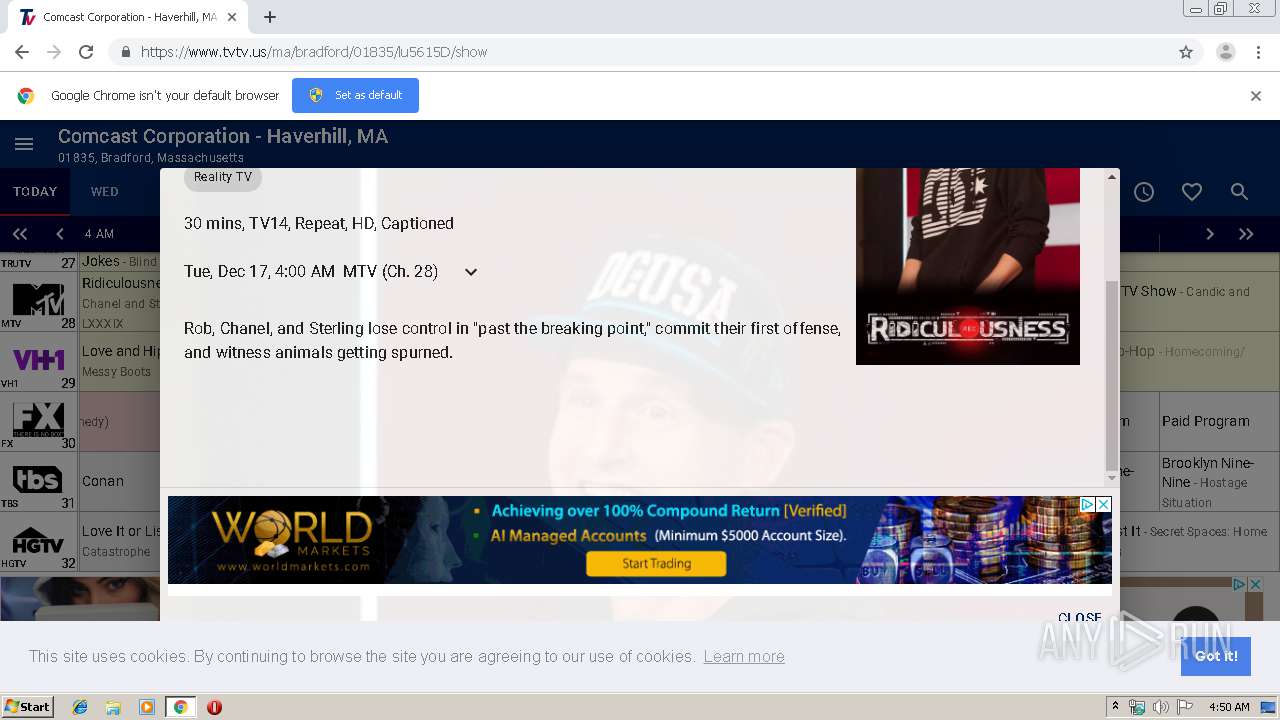This screenshot has width=1280, height=720.
Task: Go to next time slot arrow
Action: tap(1209, 234)
